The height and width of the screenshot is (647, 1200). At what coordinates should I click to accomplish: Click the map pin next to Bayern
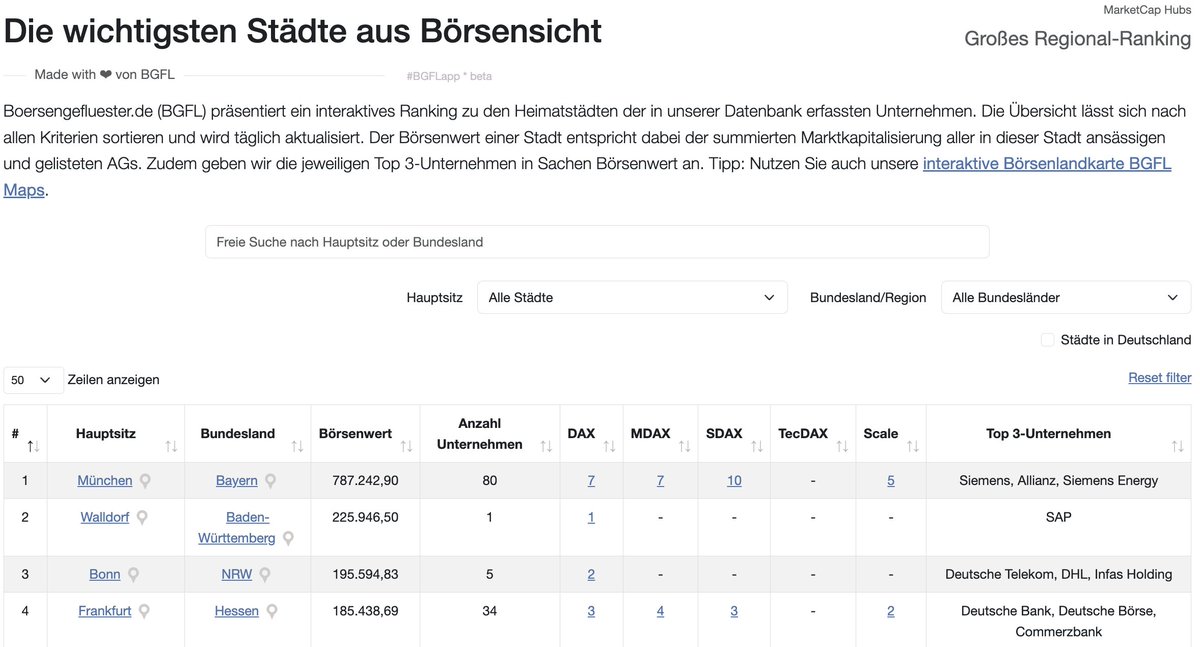point(270,481)
